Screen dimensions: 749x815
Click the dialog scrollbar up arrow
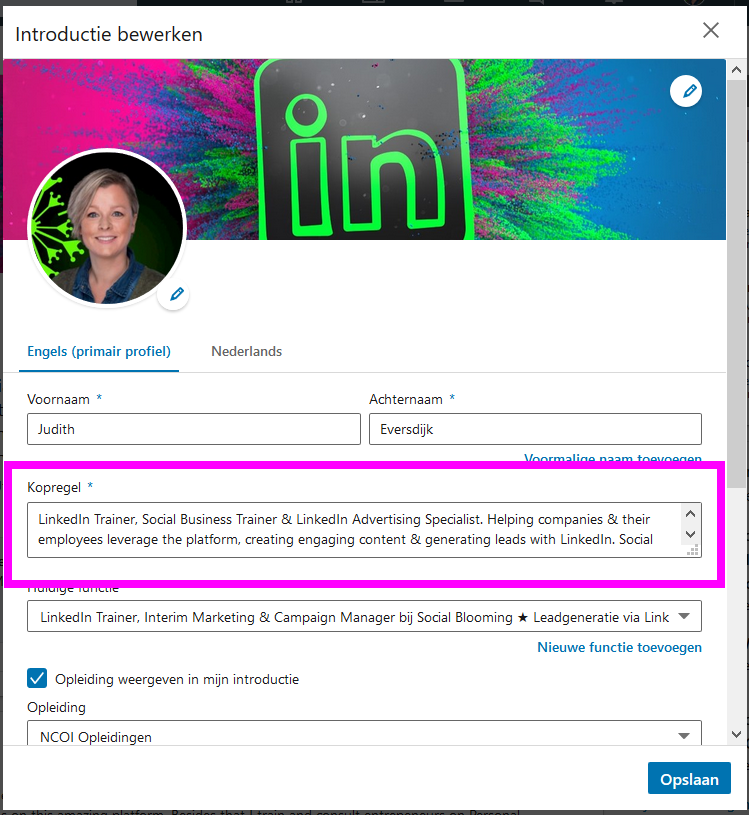click(736, 69)
